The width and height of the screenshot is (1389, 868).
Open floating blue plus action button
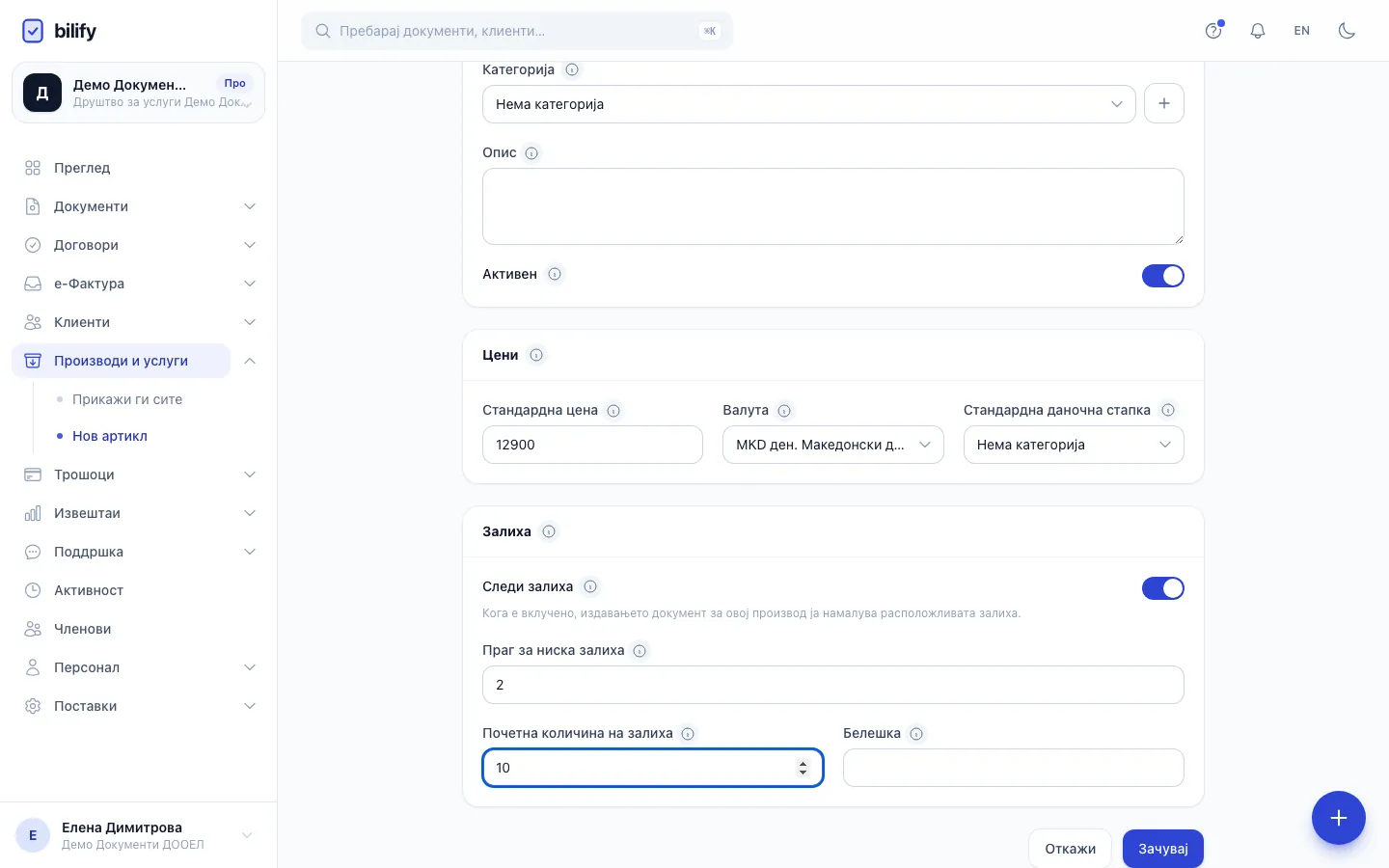(1339, 818)
